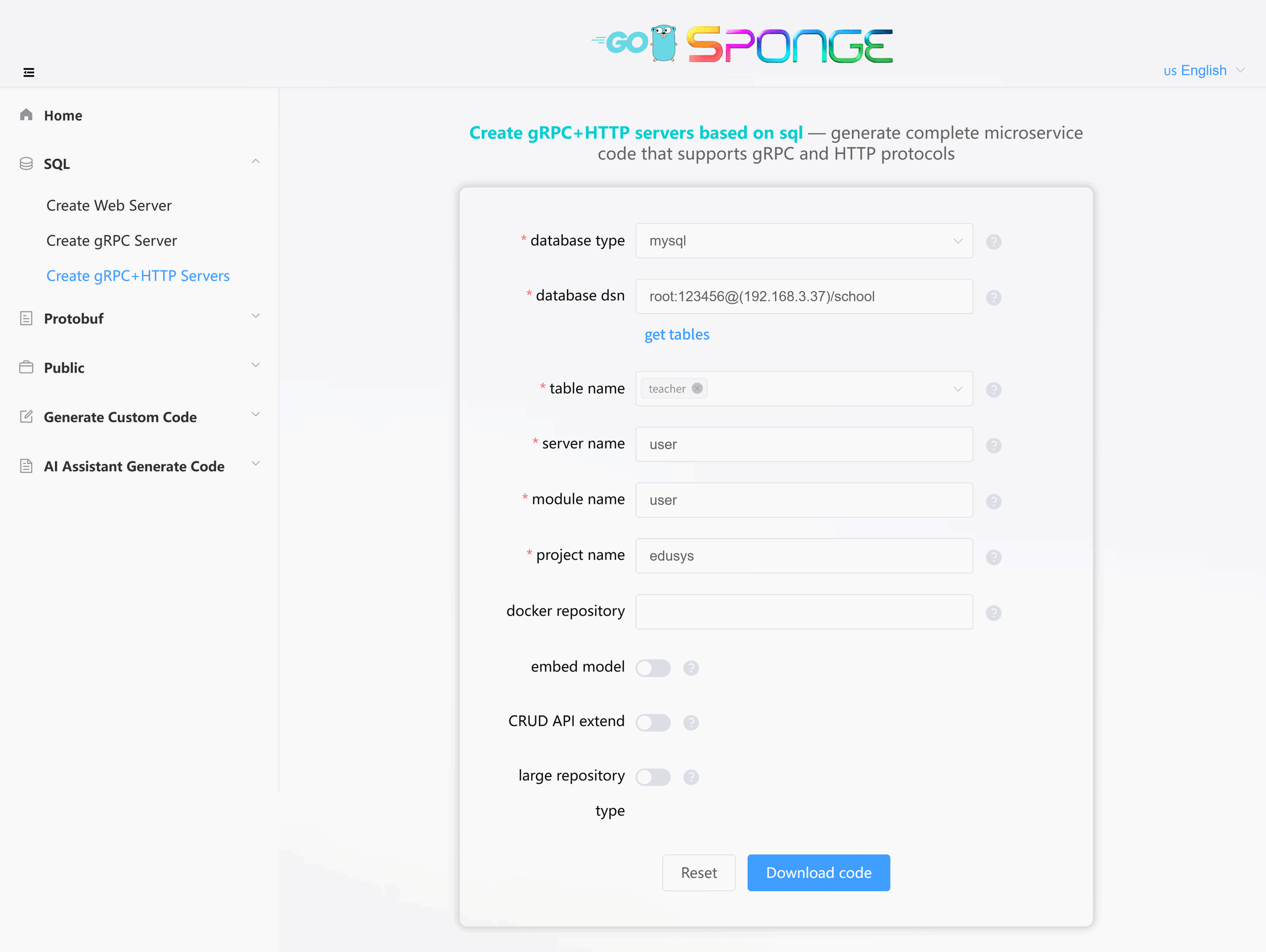Focus the docker repository input field

pos(804,611)
